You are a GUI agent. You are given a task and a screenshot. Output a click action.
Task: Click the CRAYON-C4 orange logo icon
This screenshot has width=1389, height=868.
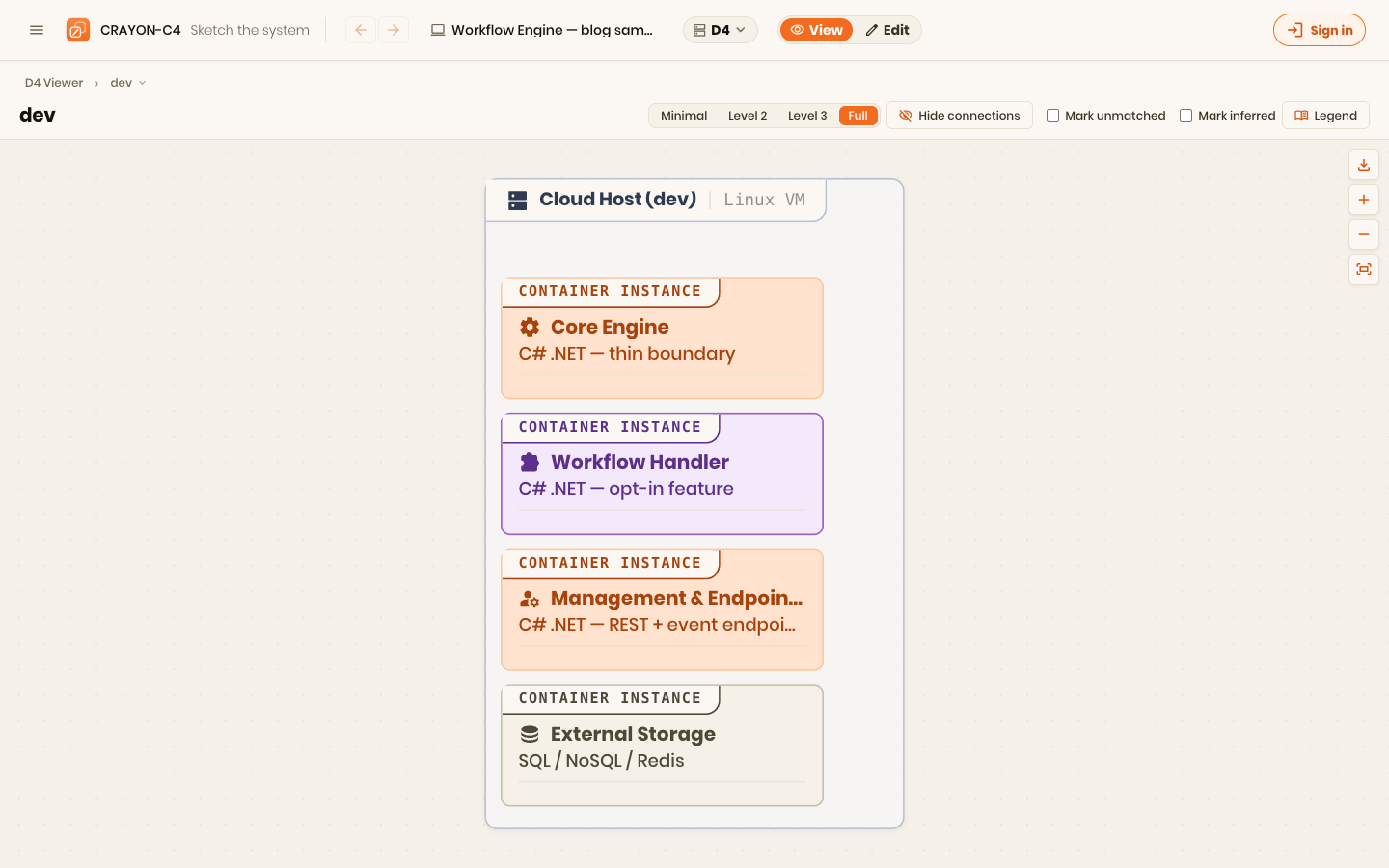pos(78,30)
